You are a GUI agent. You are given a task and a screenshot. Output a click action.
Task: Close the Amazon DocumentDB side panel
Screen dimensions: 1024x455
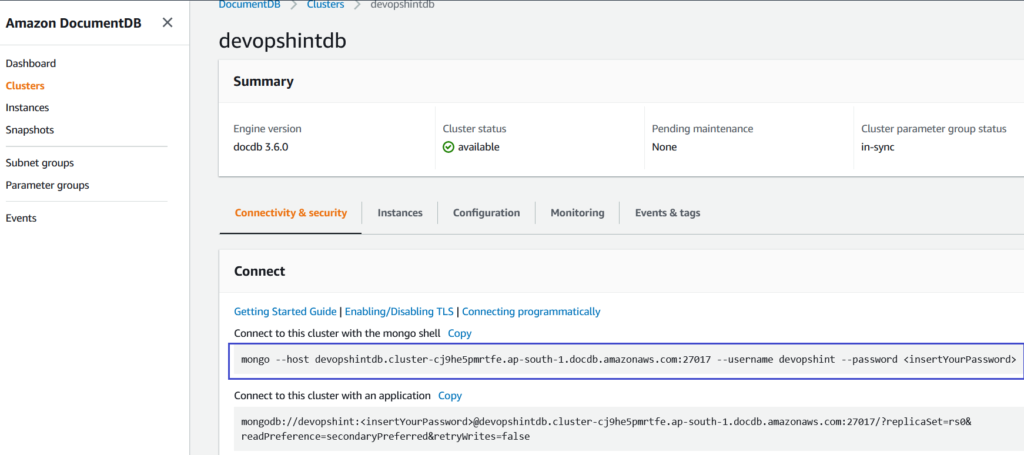167,23
